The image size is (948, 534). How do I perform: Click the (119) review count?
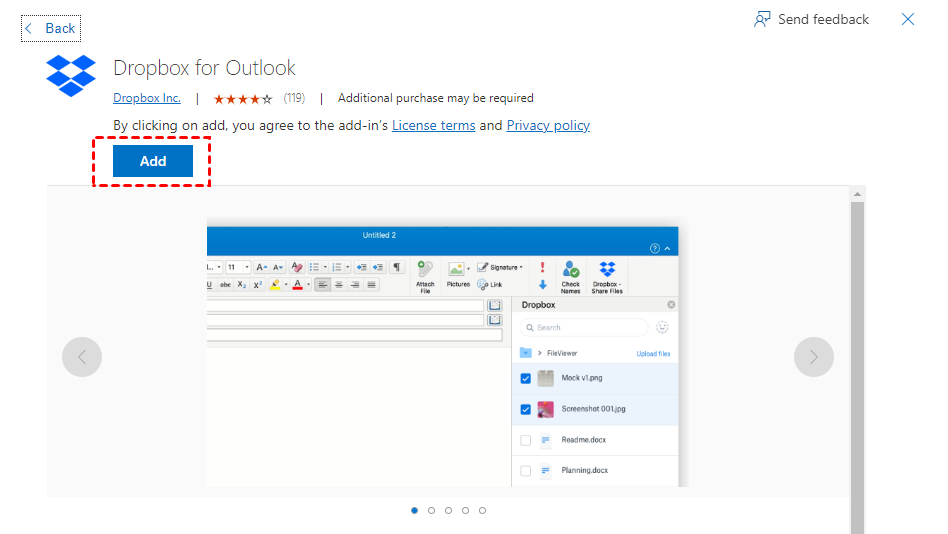pos(294,98)
